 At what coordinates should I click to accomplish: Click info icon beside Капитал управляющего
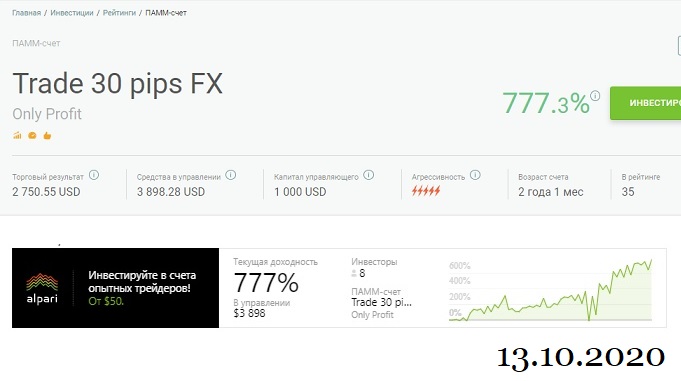coord(369,175)
